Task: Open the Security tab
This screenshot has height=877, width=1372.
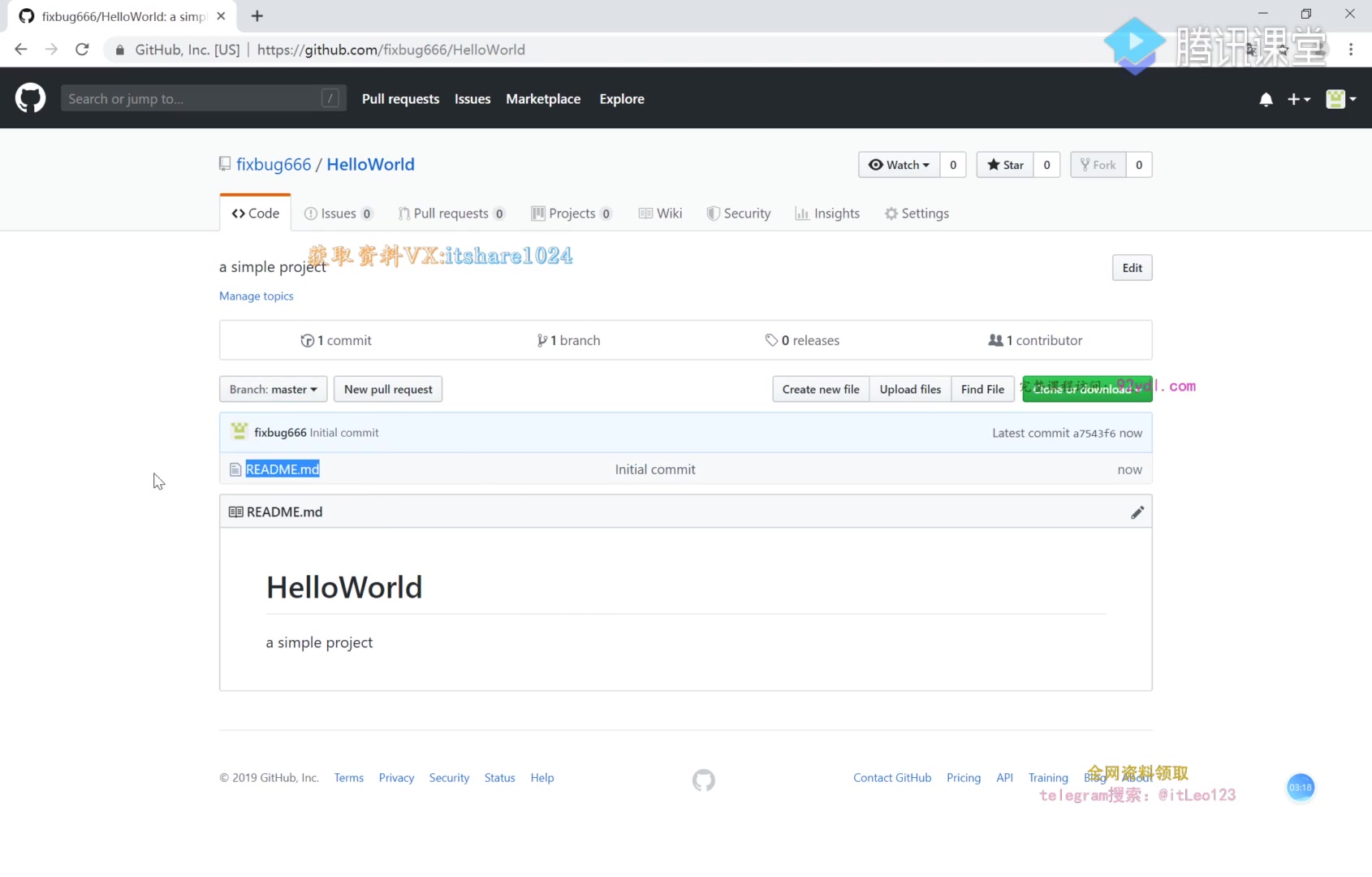Action: point(739,214)
